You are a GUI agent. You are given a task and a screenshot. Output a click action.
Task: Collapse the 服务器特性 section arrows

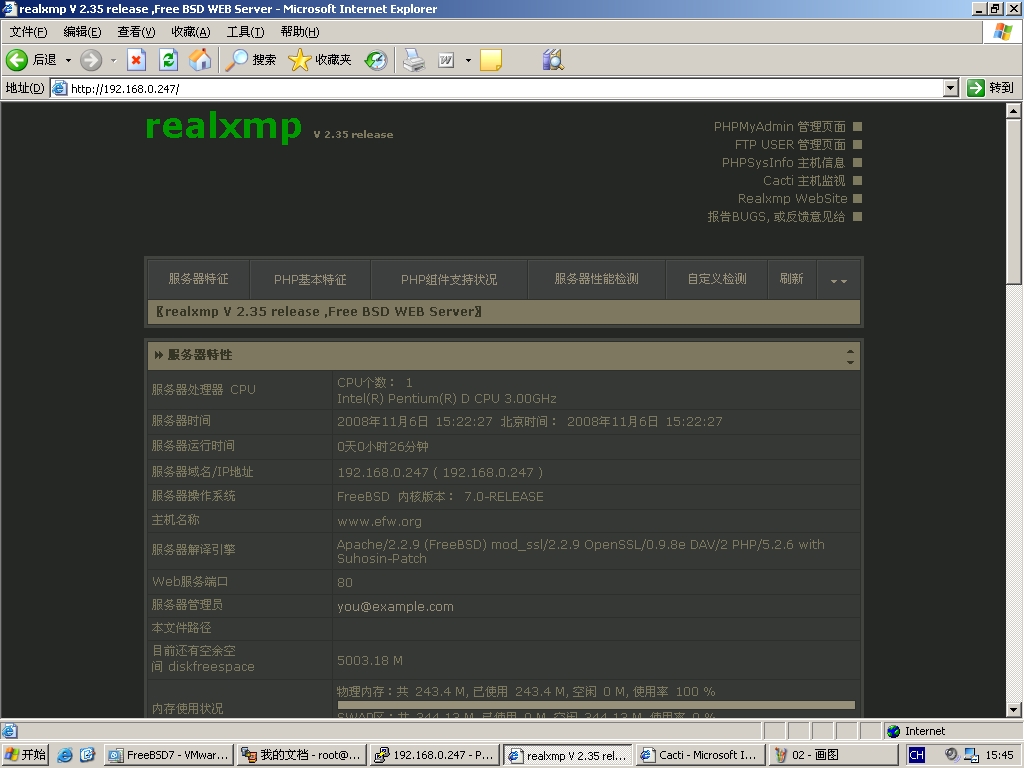850,356
